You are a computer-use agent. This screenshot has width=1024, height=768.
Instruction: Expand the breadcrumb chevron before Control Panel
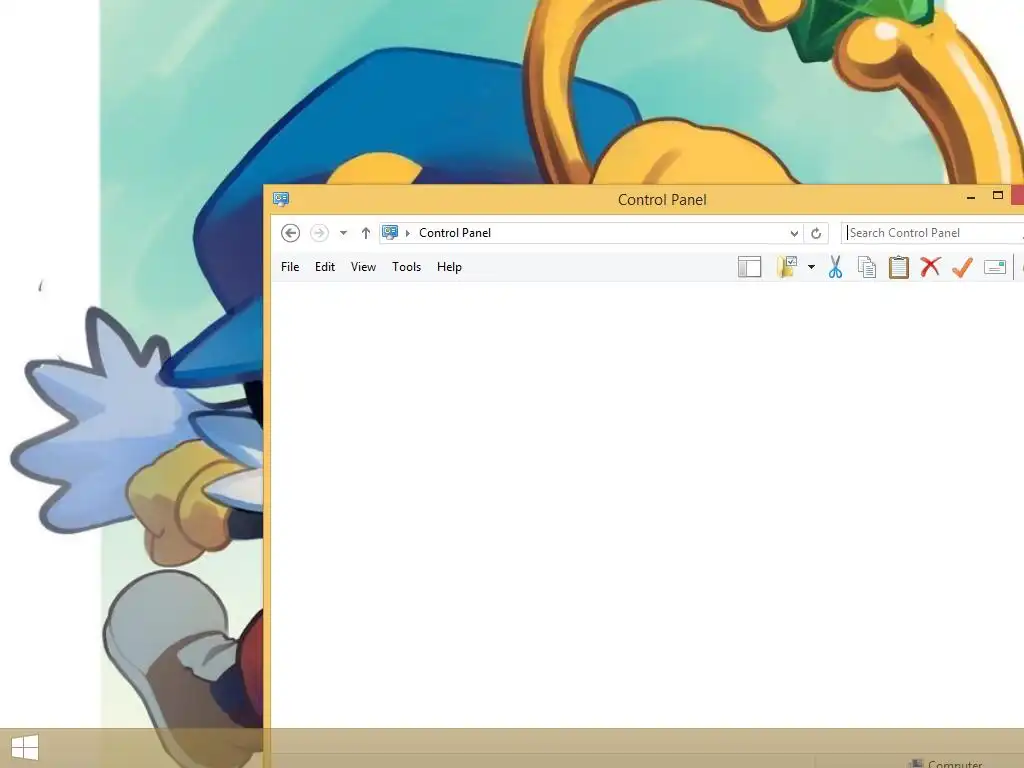pos(408,233)
